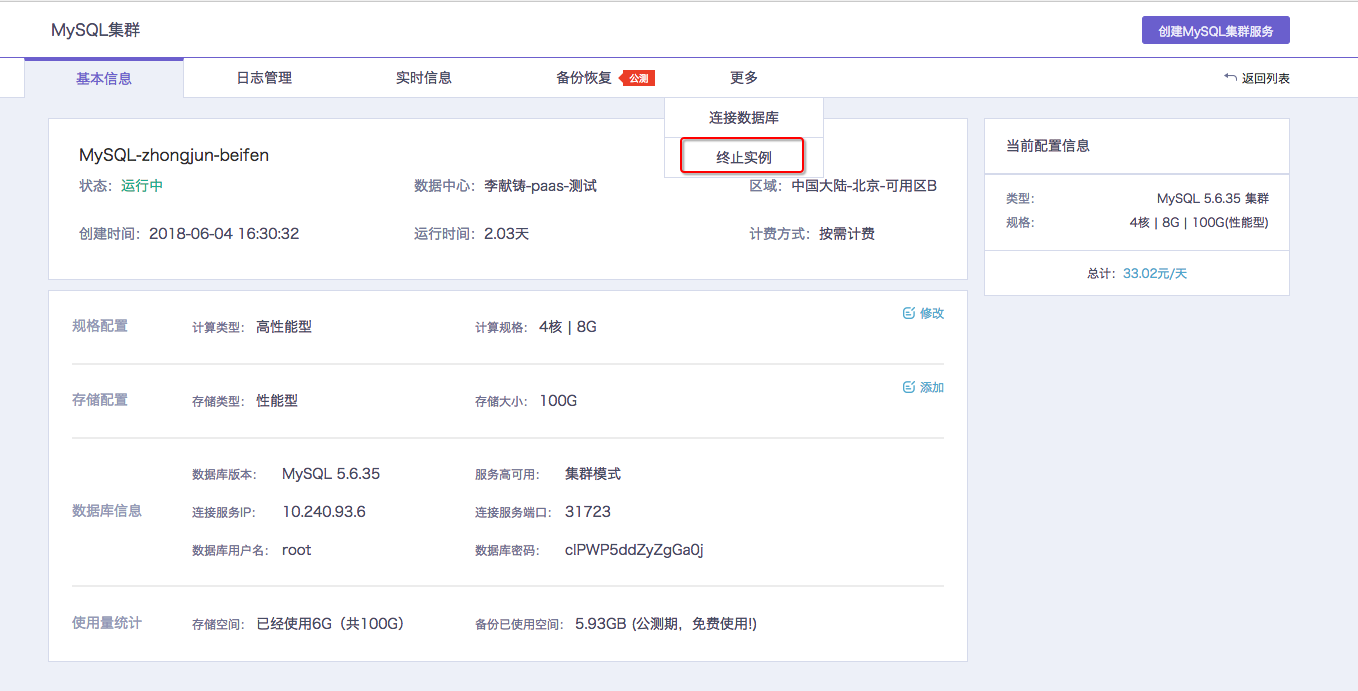Image resolution: width=1358 pixels, height=691 pixels.
Task: Click the billing value 按需计费
Action: tap(847, 234)
